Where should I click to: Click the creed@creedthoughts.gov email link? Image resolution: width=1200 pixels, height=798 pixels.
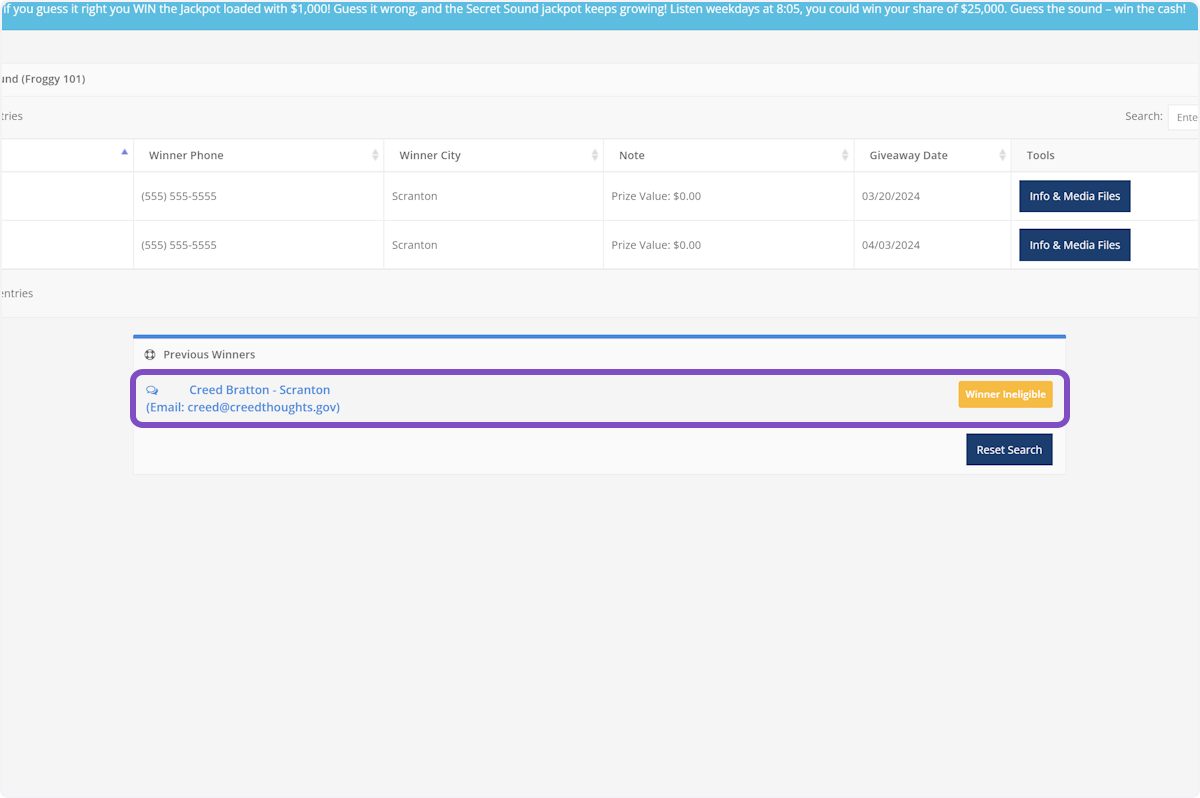pyautogui.click(x=243, y=407)
